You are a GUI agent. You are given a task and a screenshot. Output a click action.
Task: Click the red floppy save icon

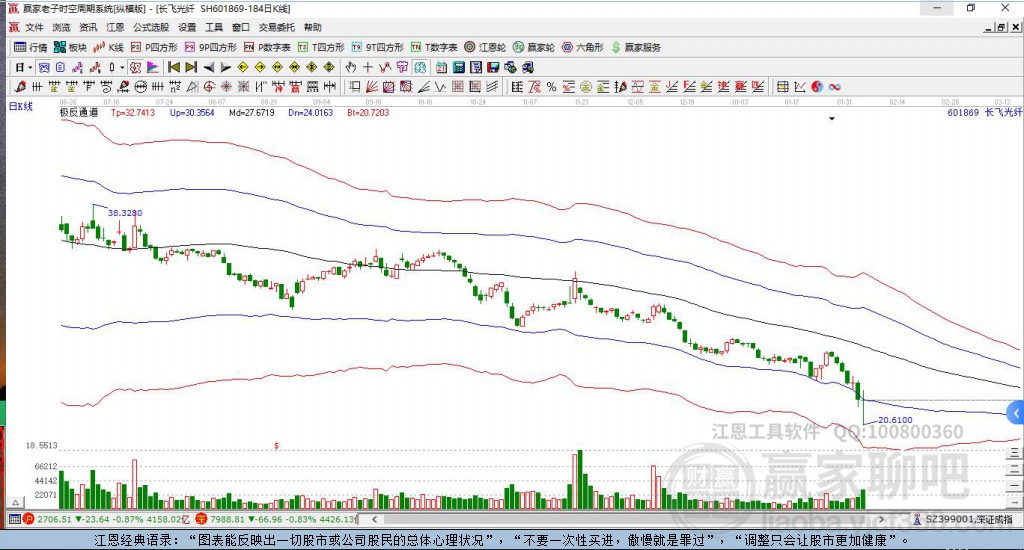coord(492,67)
